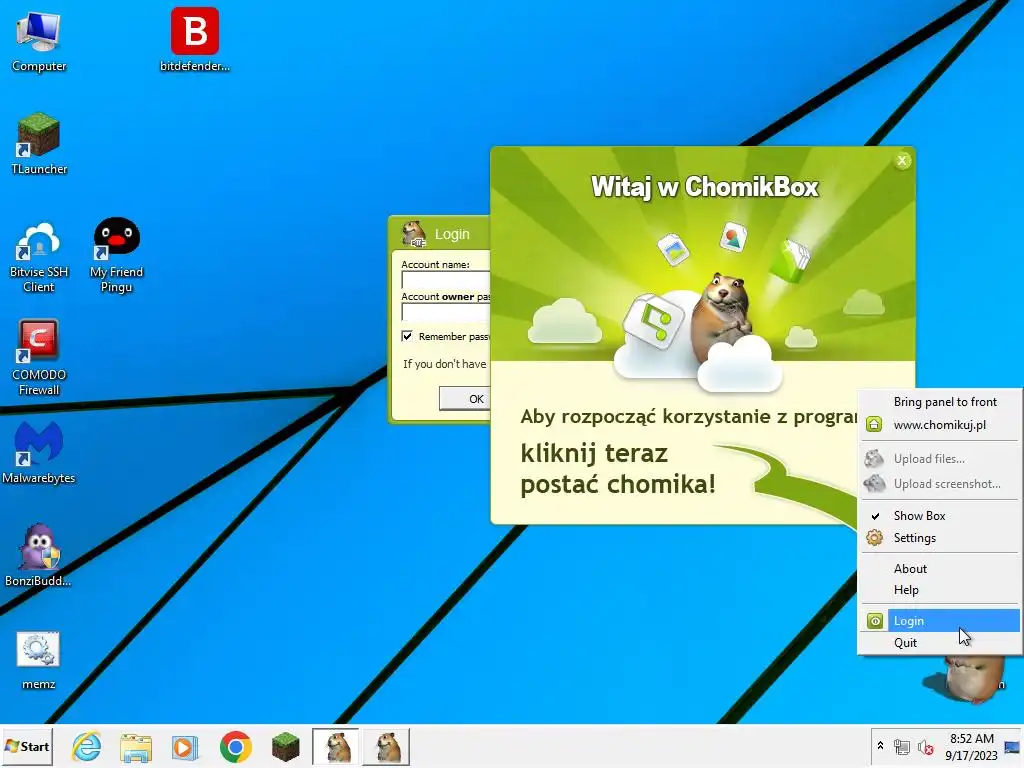Click the music note cube in welcome banner
This screenshot has width=1024, height=768.
click(x=653, y=320)
